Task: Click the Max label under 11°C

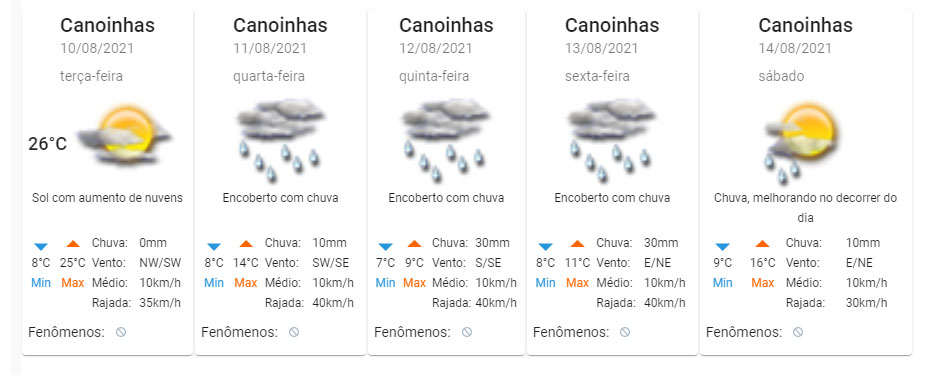Action: [577, 282]
